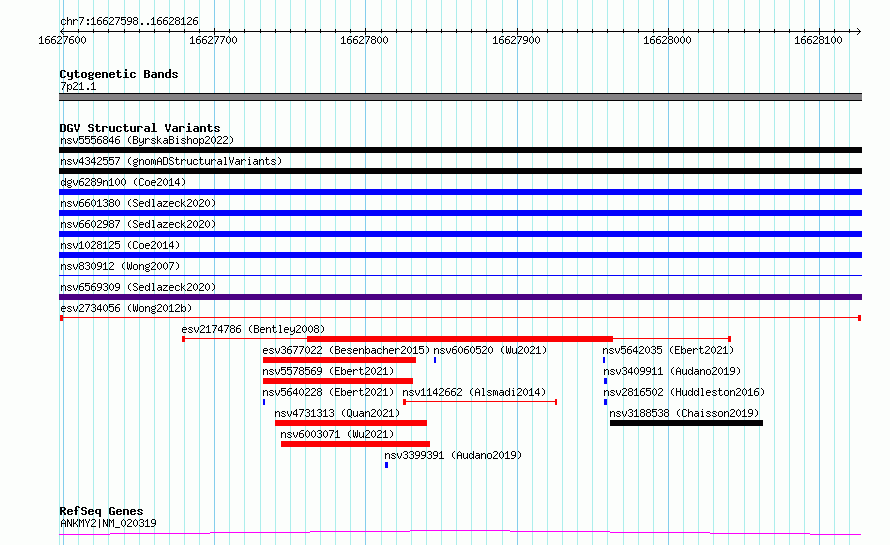Click the thin red line under nsv1142662

click(x=480, y=402)
